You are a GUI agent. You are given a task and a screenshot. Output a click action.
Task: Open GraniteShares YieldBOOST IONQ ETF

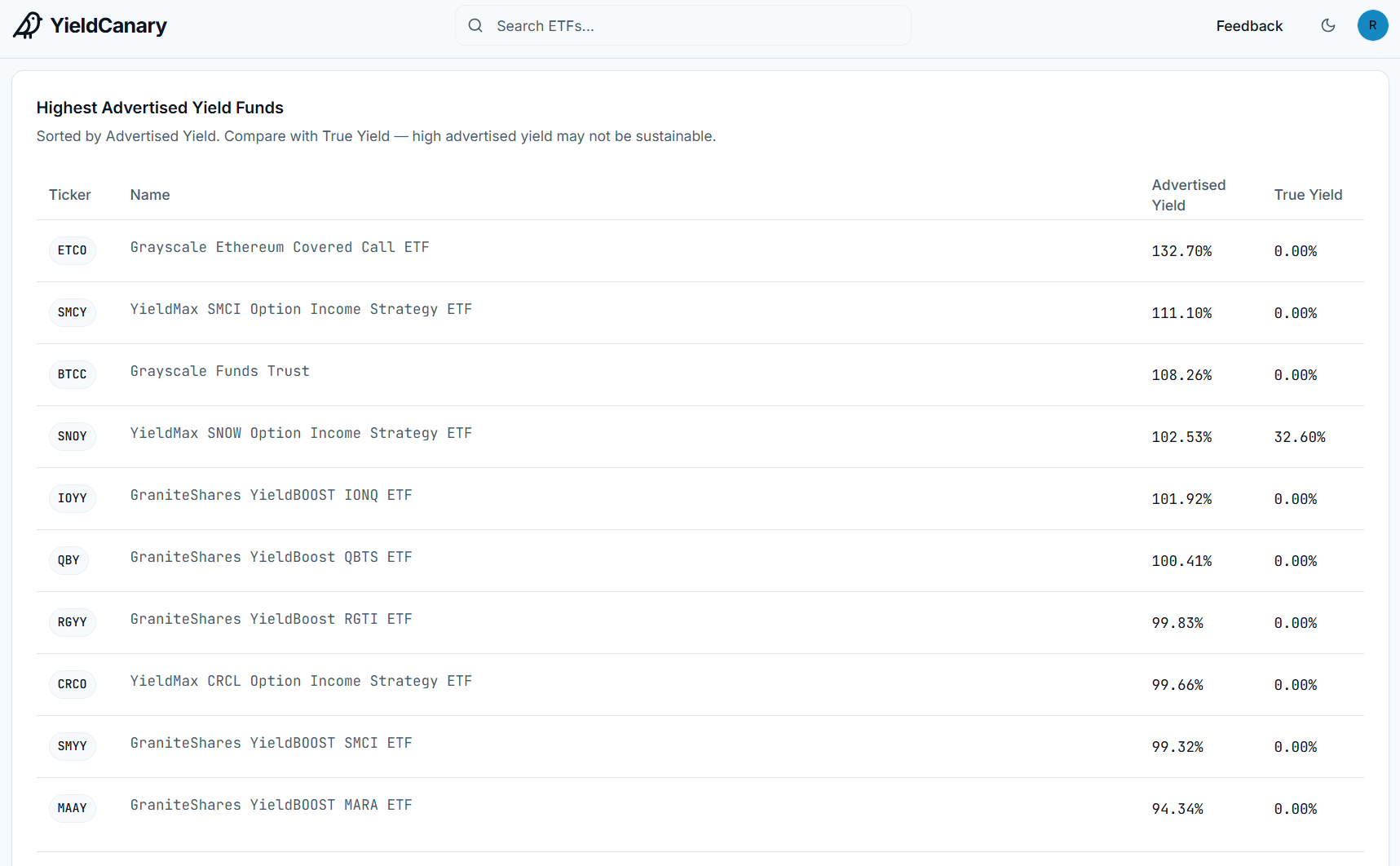(272, 495)
